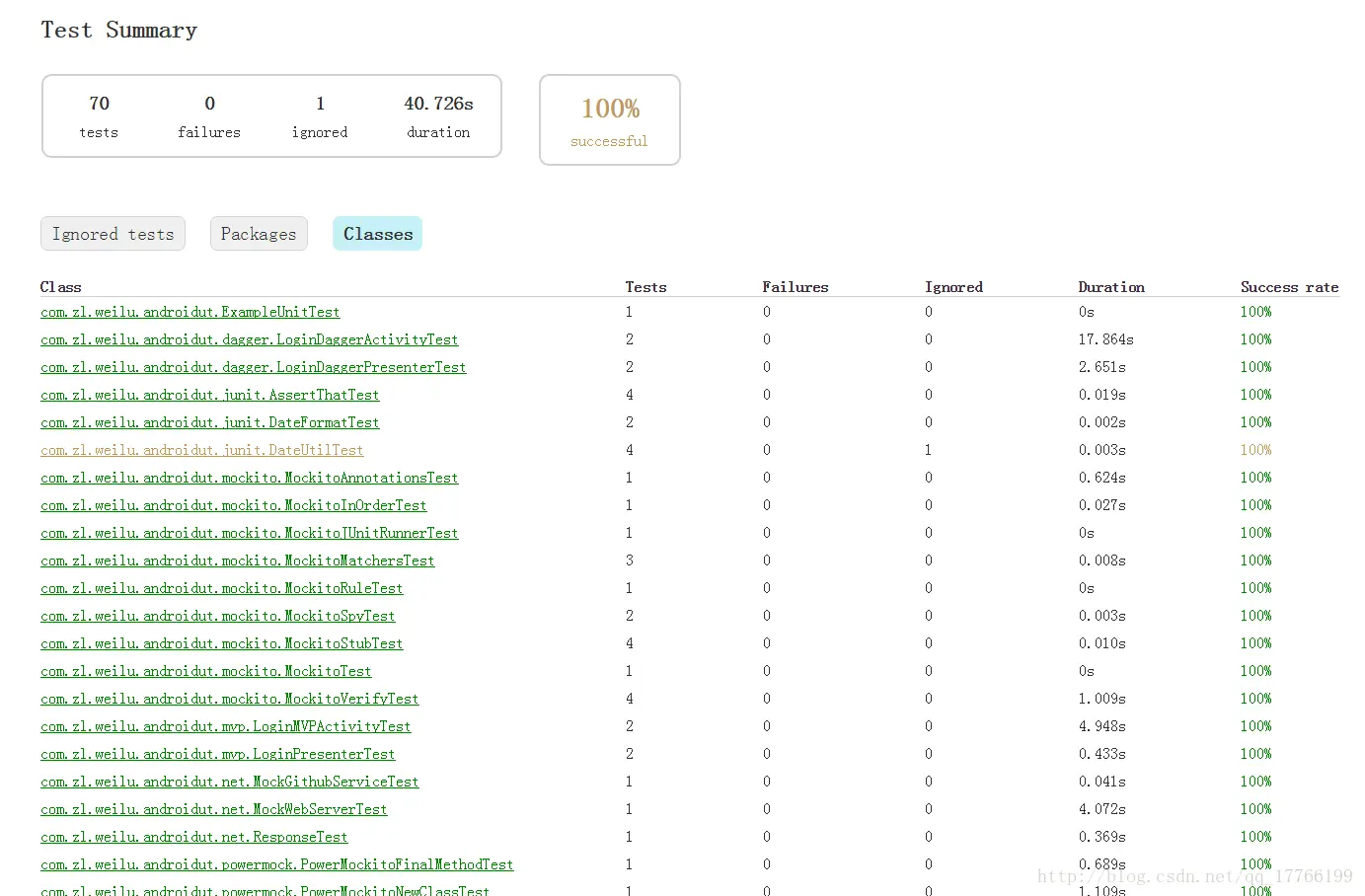Click the 17.864s duration value
1365x896 pixels.
click(x=1105, y=339)
